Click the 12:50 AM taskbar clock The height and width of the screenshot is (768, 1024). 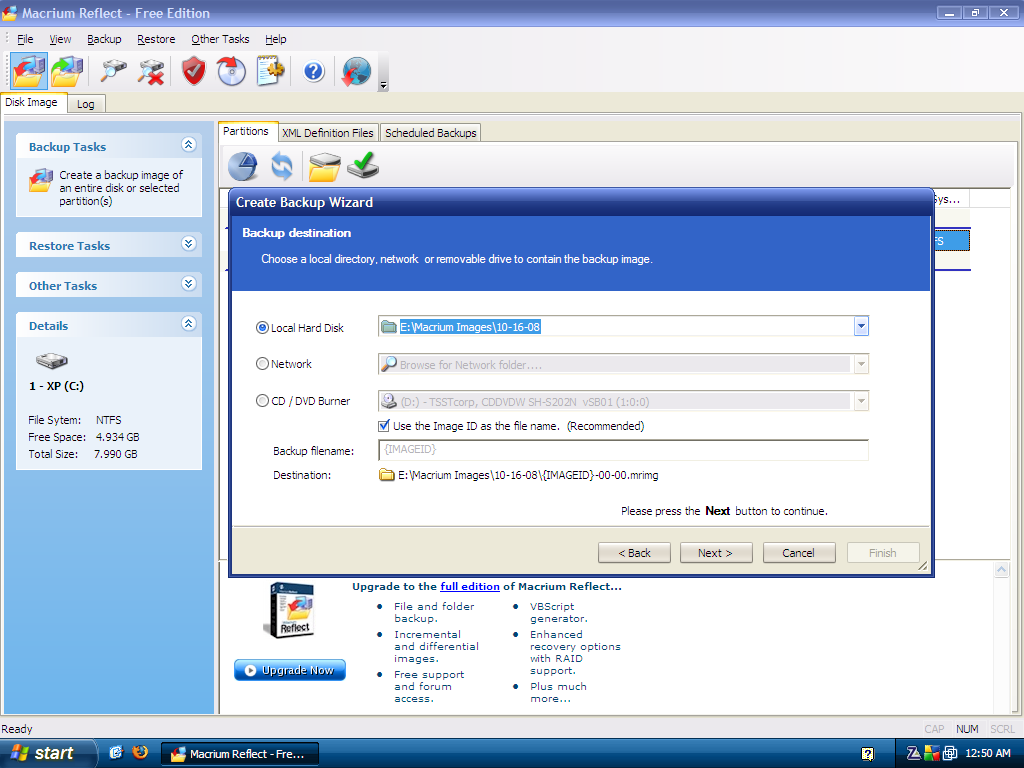click(x=987, y=753)
